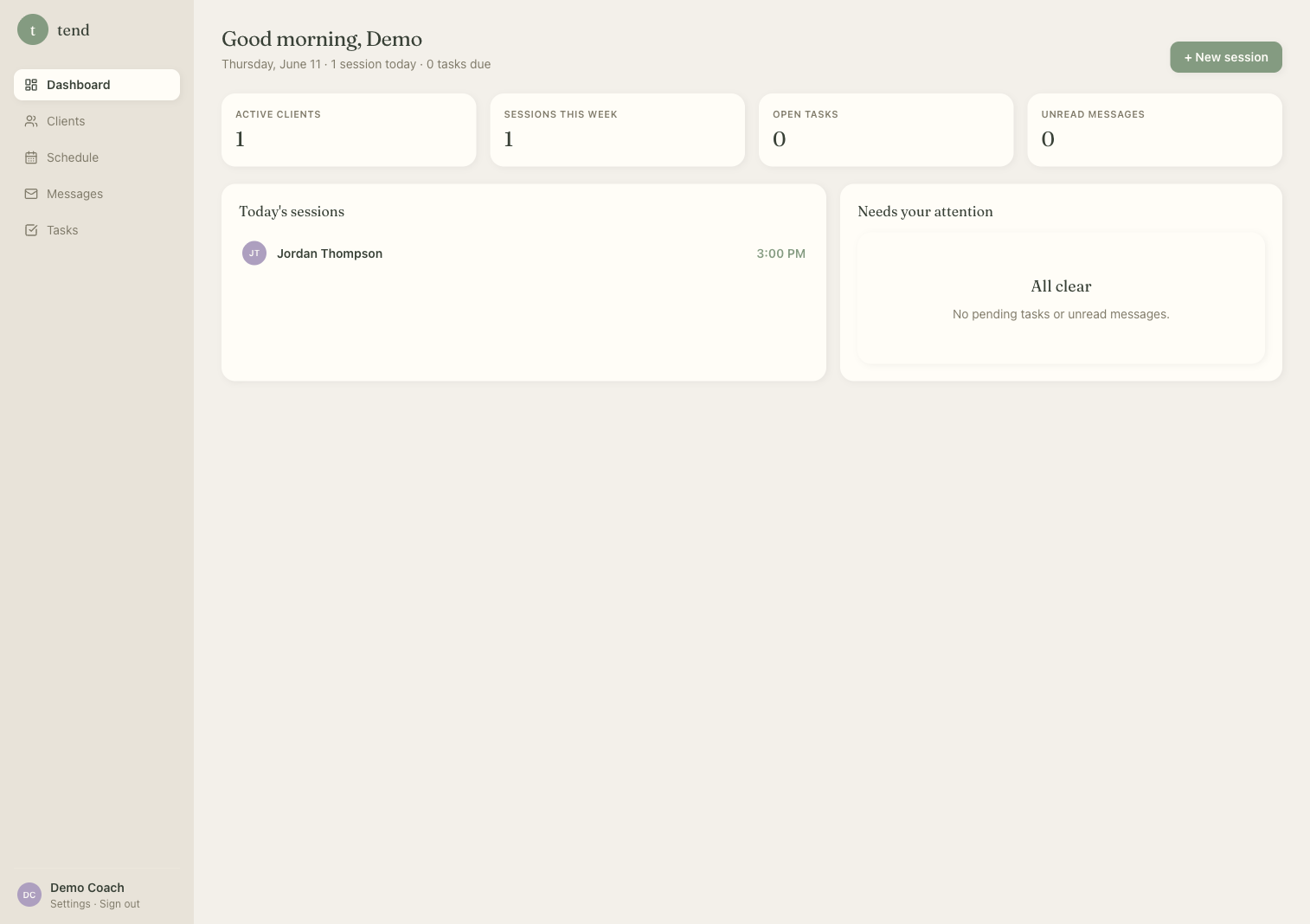
Task: Select the Active Clients stat card
Action: click(349, 130)
